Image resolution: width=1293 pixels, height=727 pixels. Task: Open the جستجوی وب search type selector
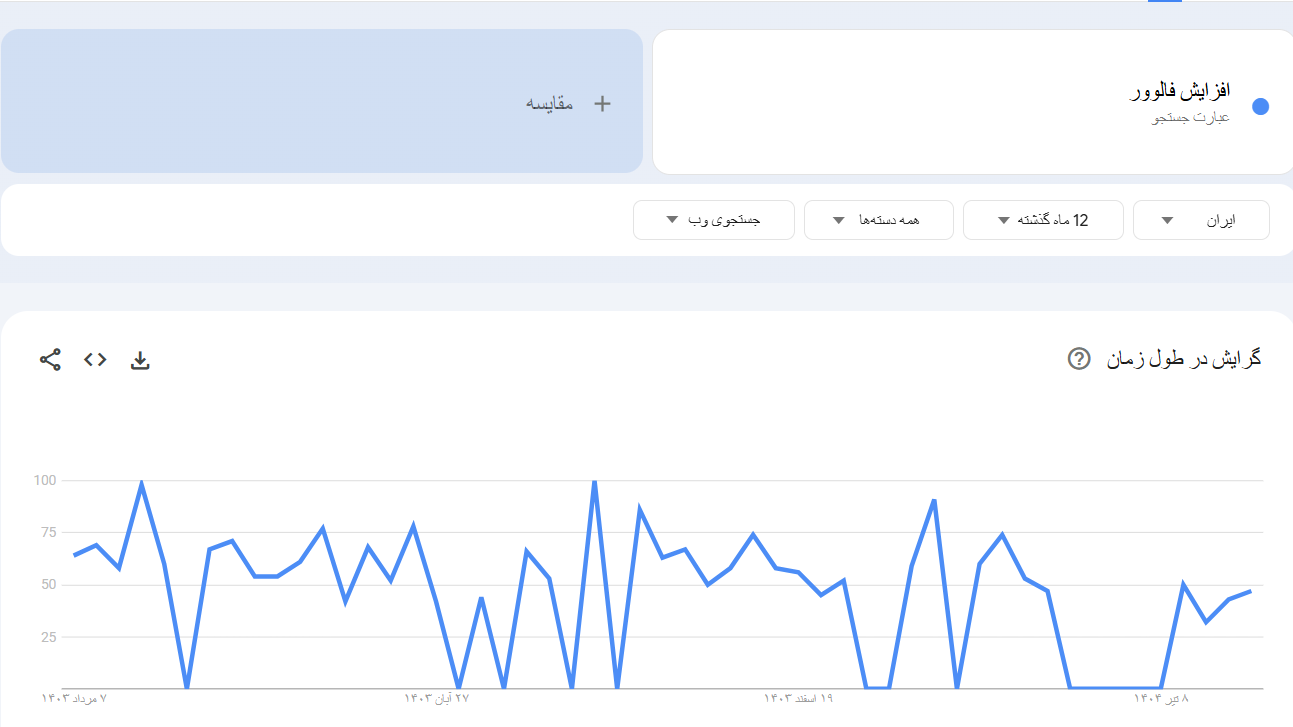point(713,220)
